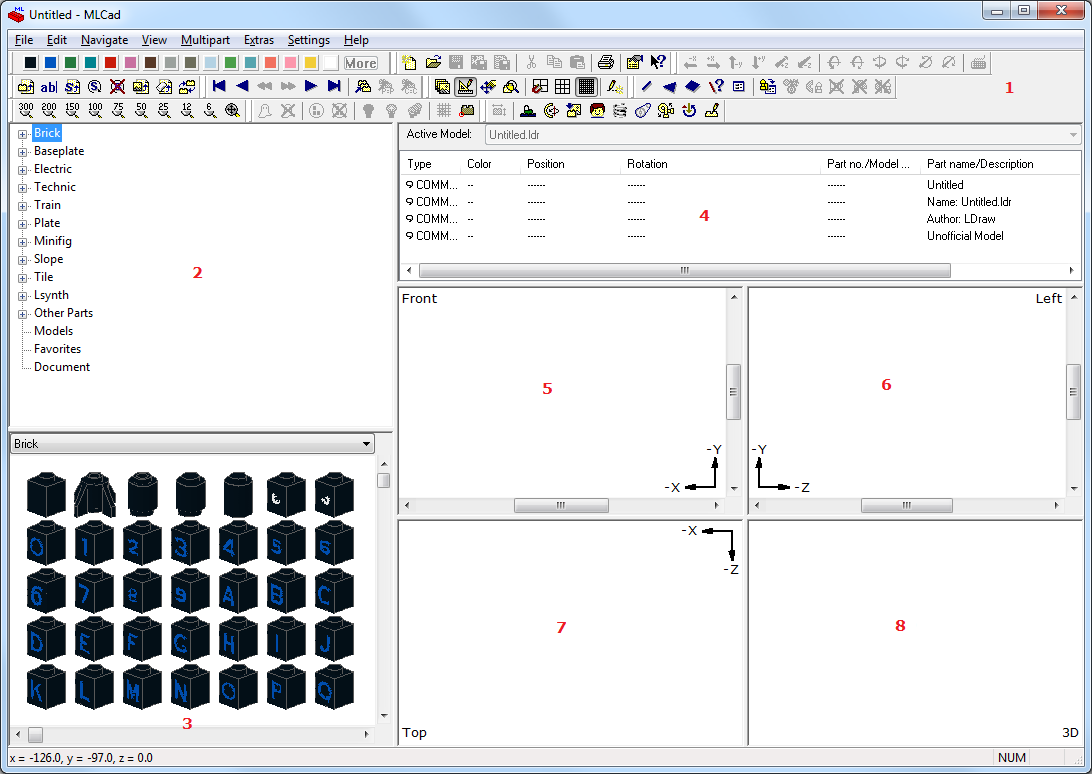1092x774 pixels.
Task: Expand the Minifig category
Action: [x=22, y=242]
